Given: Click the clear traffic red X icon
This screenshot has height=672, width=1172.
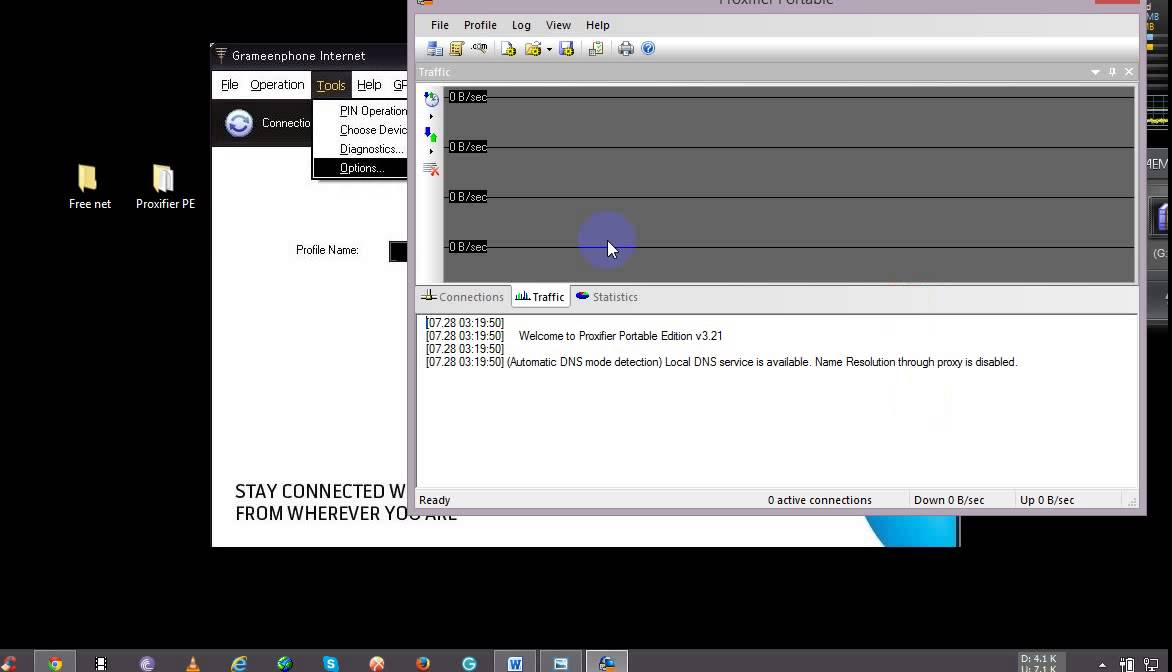Looking at the screenshot, I should click(x=431, y=169).
